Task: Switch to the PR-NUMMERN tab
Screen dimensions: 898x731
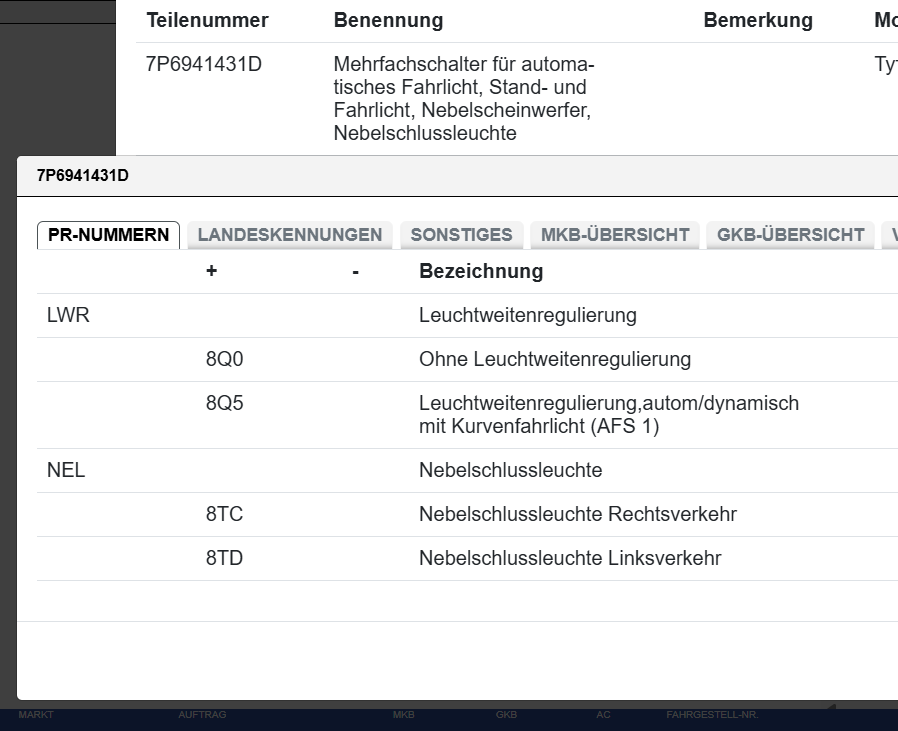Action: tap(109, 235)
